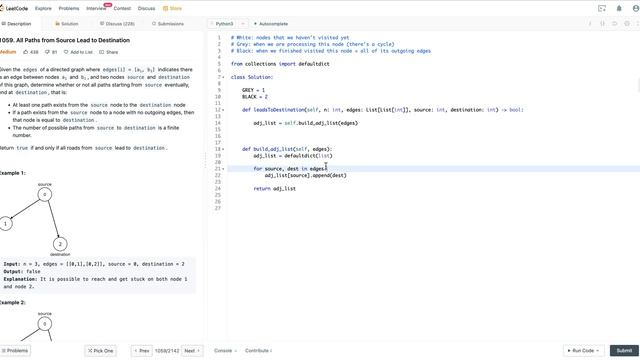Open the Contribute link

pyautogui.click(x=258, y=351)
